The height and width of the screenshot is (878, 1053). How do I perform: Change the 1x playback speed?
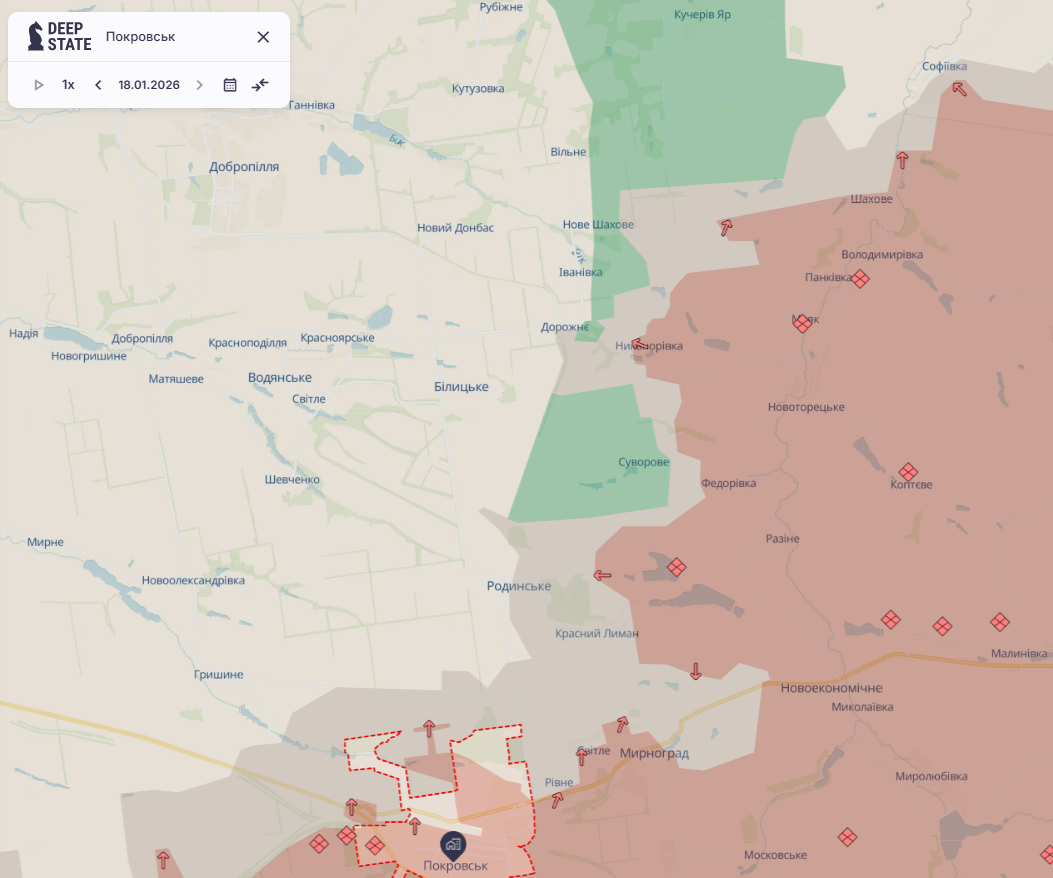click(x=68, y=85)
